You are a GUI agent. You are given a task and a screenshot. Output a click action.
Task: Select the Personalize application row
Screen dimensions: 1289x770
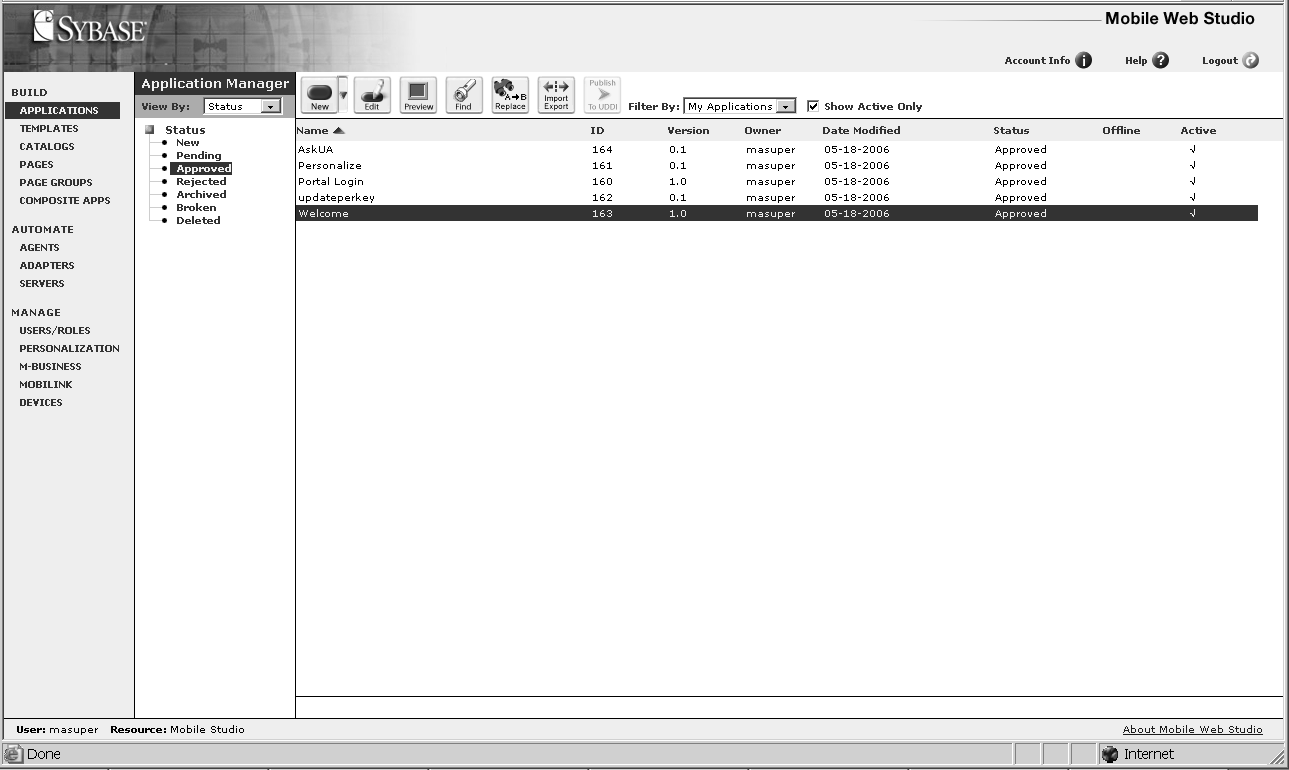[x=777, y=166]
